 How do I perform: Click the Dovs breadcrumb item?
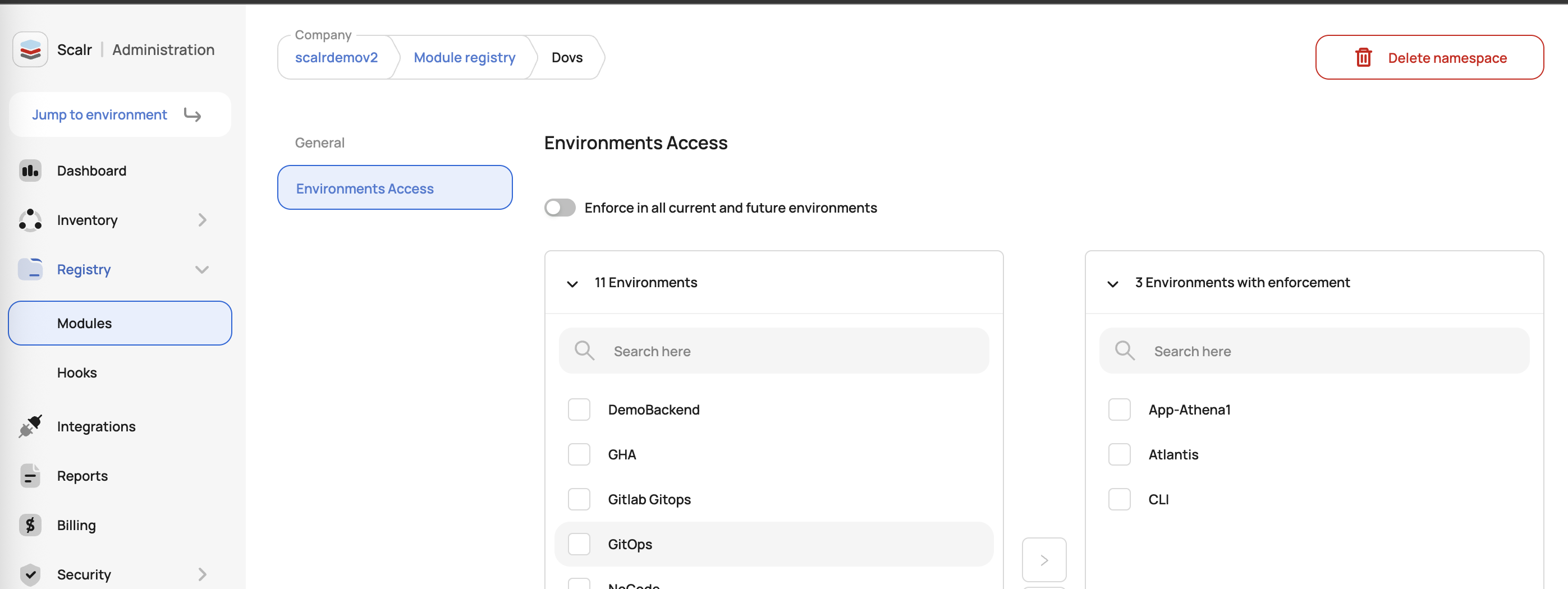click(567, 57)
